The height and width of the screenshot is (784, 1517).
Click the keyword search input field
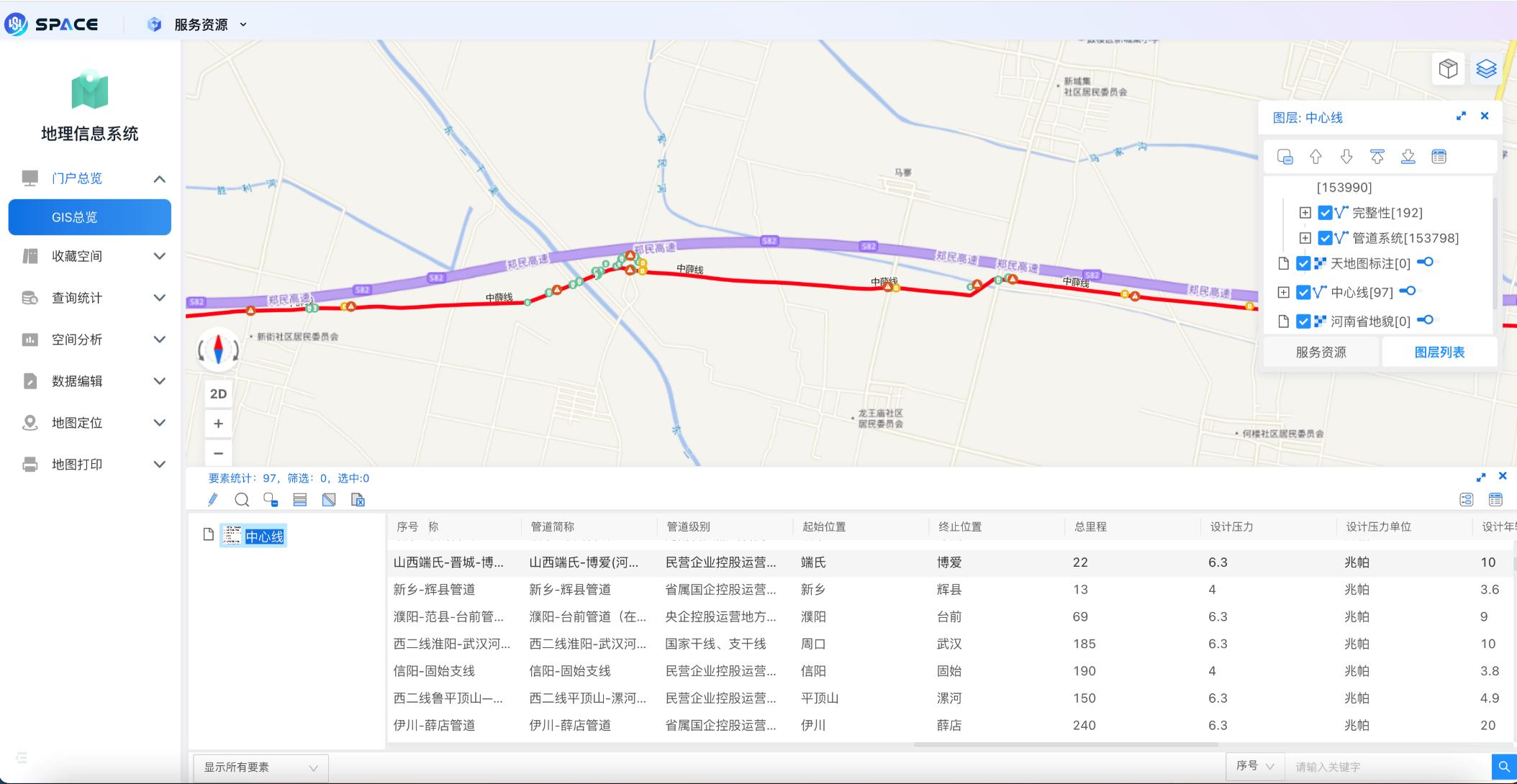(x=1385, y=767)
